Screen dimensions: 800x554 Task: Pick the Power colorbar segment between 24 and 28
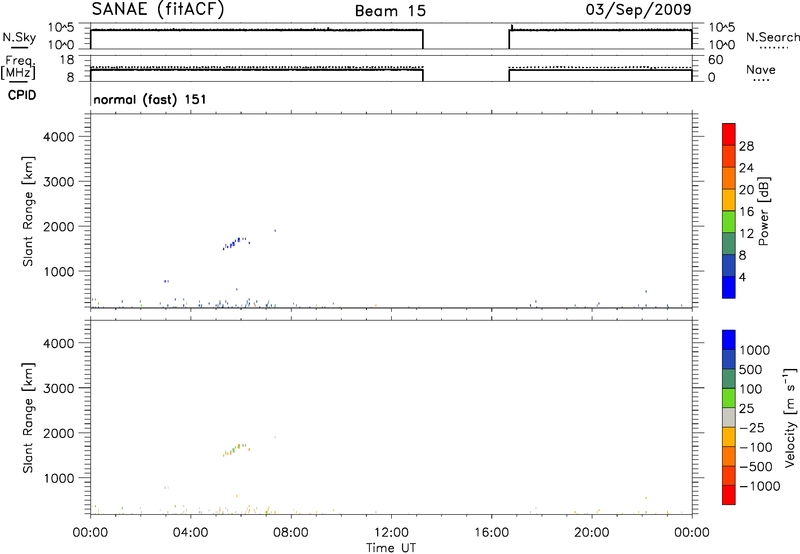point(729,156)
